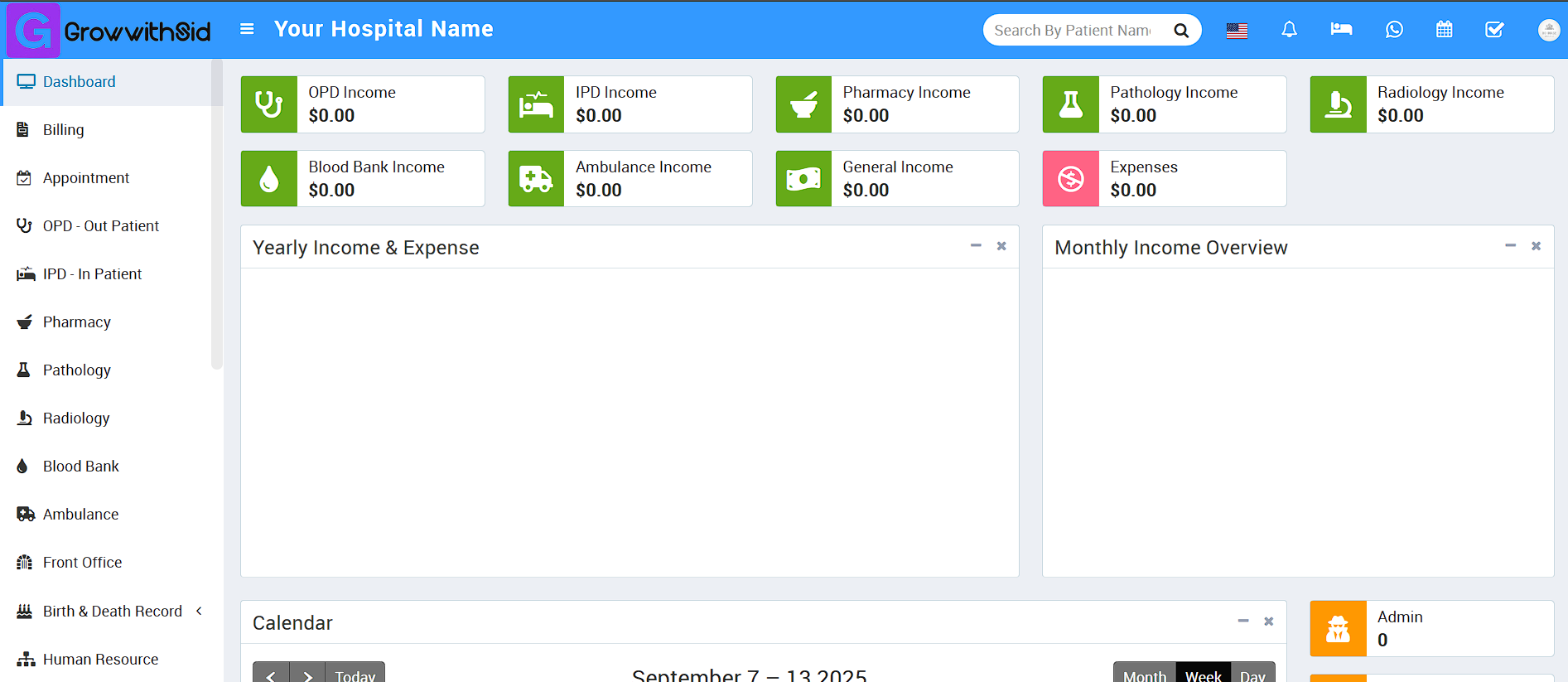This screenshot has height=682, width=1568.
Task: Focus the Search By Patient Name field
Action: (1073, 31)
